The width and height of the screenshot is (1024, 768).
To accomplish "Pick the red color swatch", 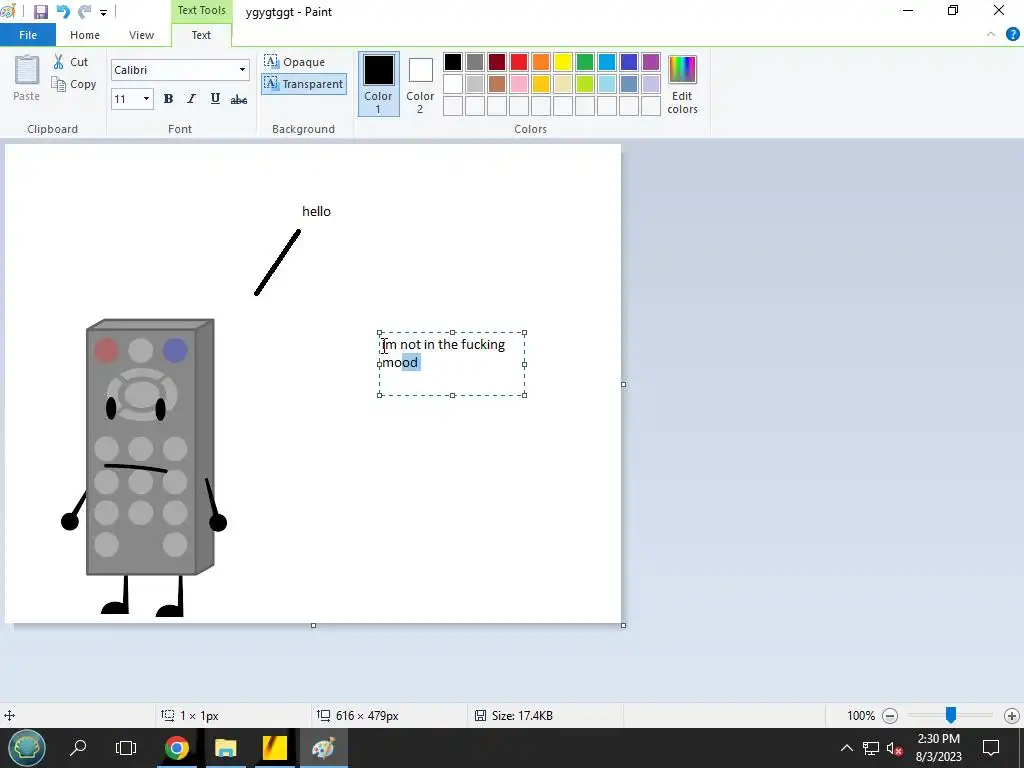I will pyautogui.click(x=519, y=62).
